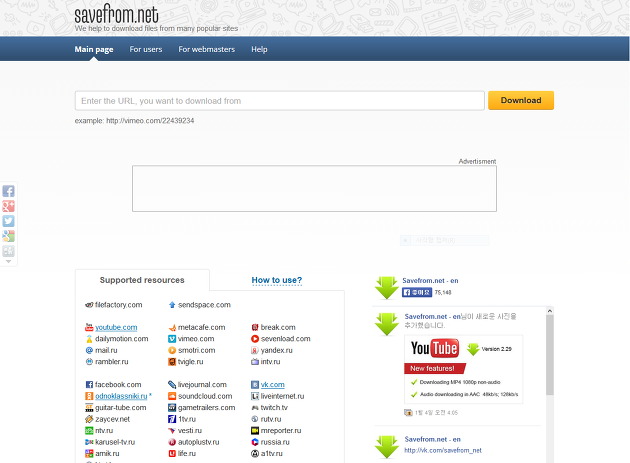
Task: Click the Facebook share icon in sidebar
Action: click(x=8, y=191)
